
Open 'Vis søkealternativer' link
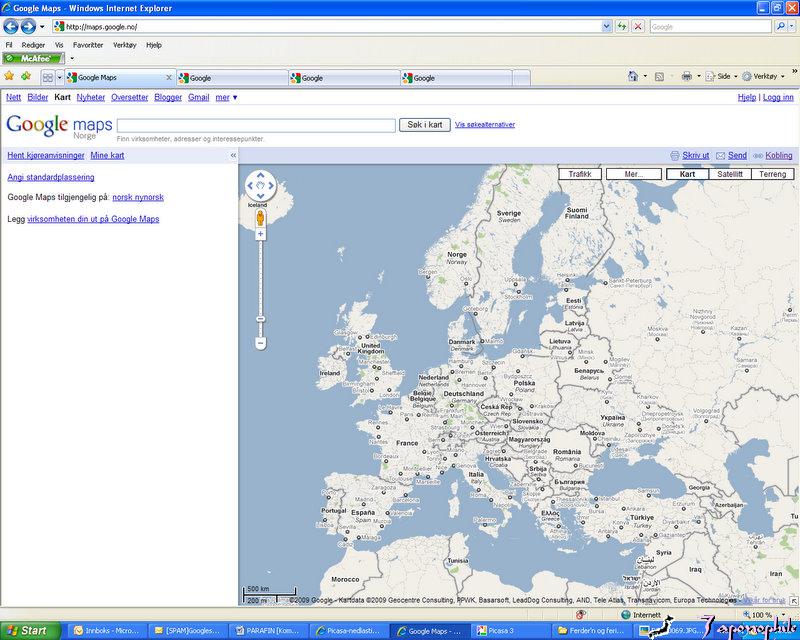tap(485, 124)
